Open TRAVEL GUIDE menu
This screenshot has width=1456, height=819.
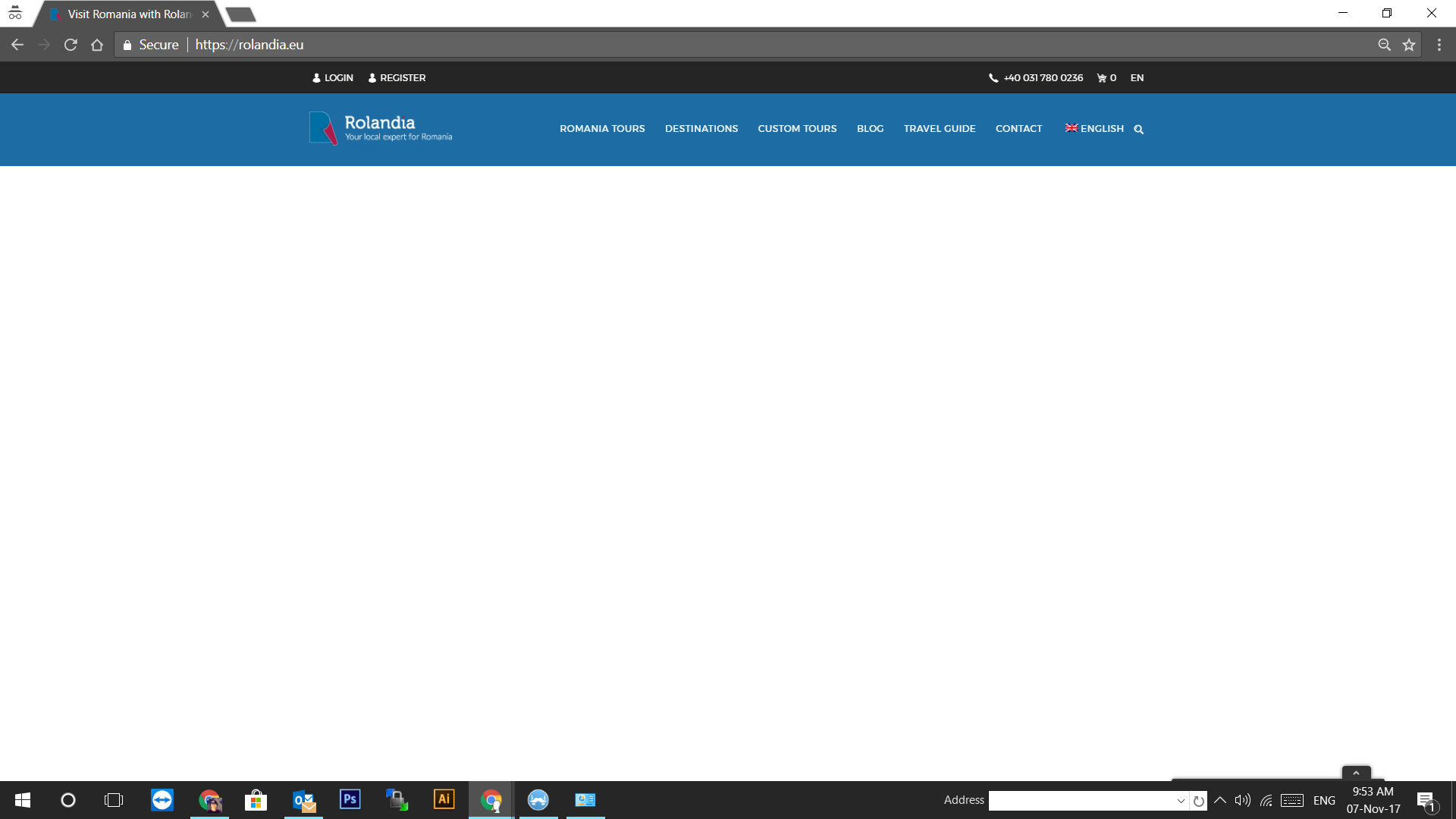pos(940,129)
